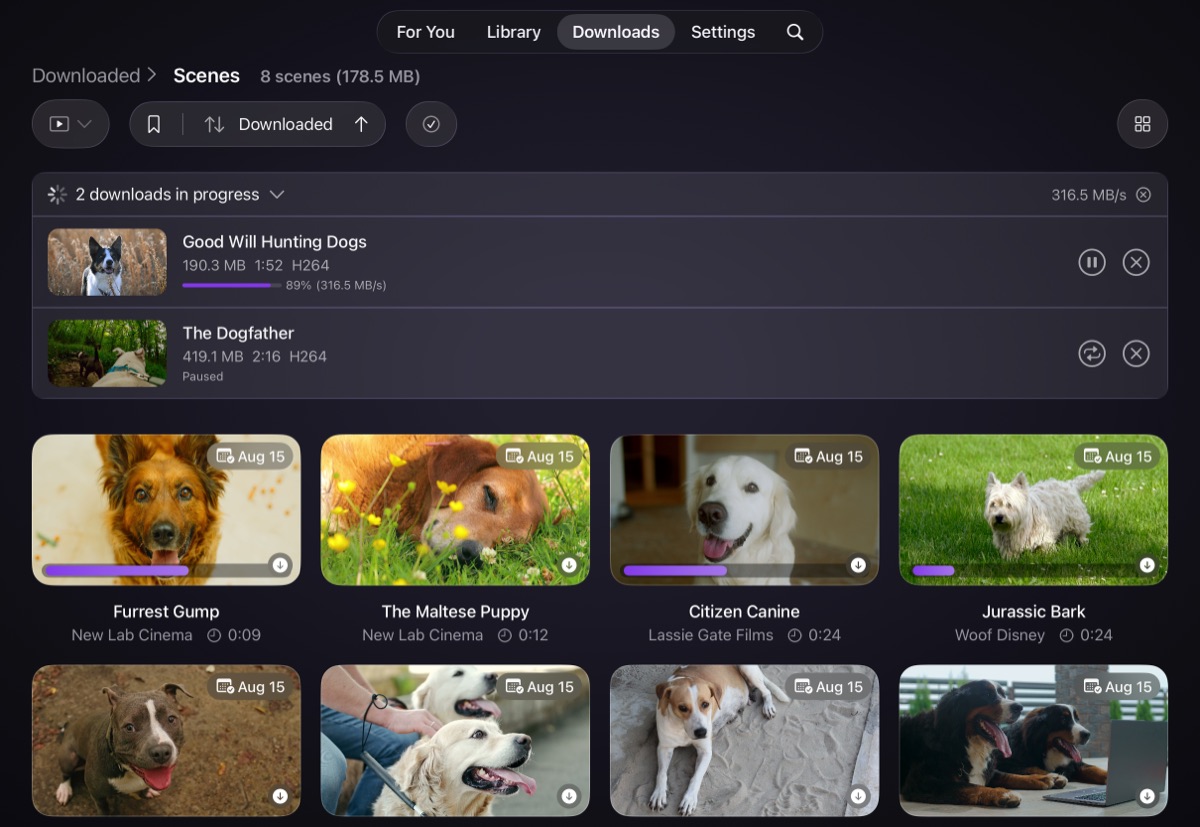Open Lassie Gate Films studio link
This screenshot has width=1200, height=827.
[711, 635]
